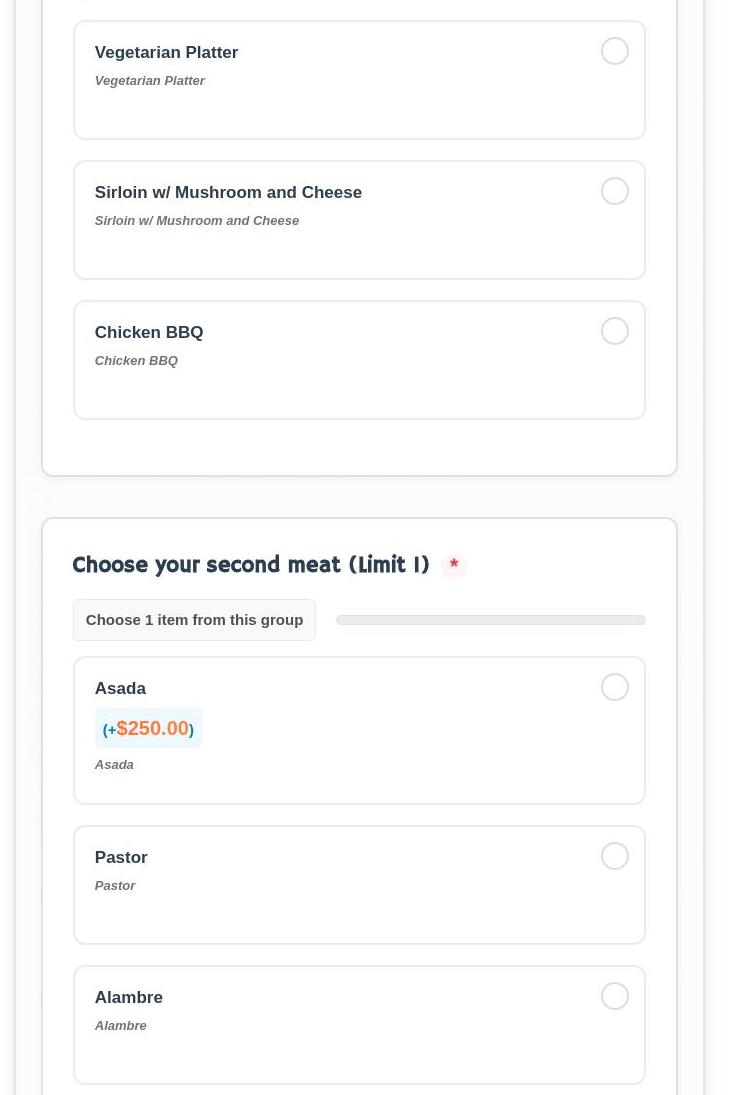Screen dimensions: 730x1095
Task: Select the Pastor radio button
Action: click(x=615, y=856)
